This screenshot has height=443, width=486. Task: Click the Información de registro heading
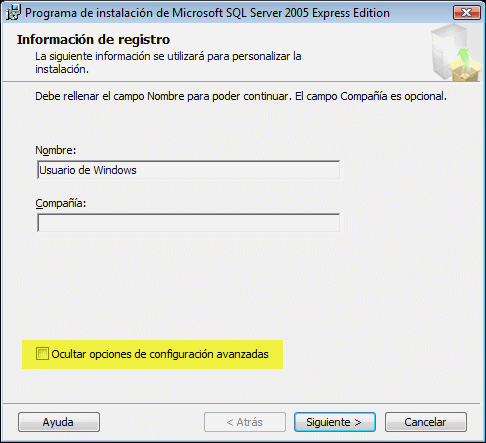click(93, 39)
